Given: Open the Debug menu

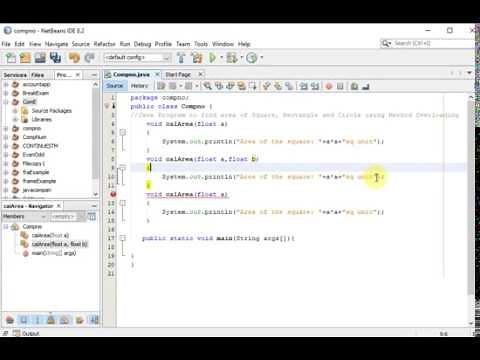Looking at the screenshot, I should point(142,44).
